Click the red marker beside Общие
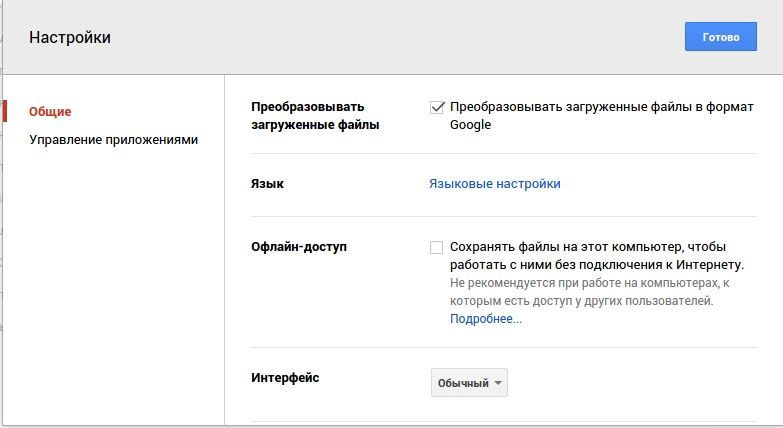The height and width of the screenshot is (428, 783). click(x=6, y=111)
